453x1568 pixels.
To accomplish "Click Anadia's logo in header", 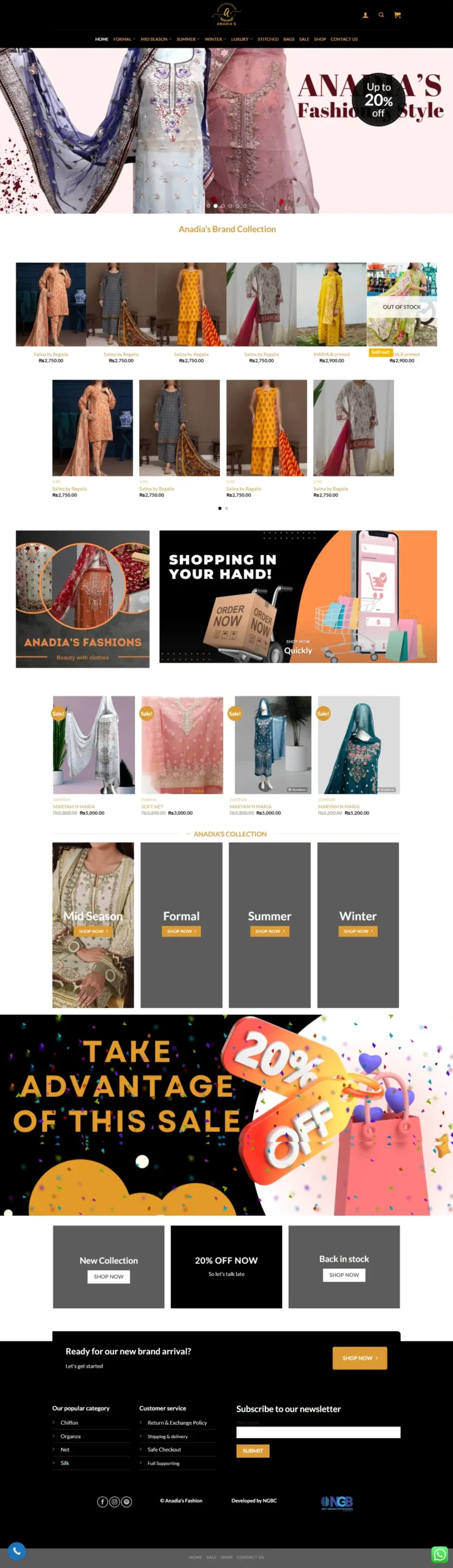I will point(226,13).
